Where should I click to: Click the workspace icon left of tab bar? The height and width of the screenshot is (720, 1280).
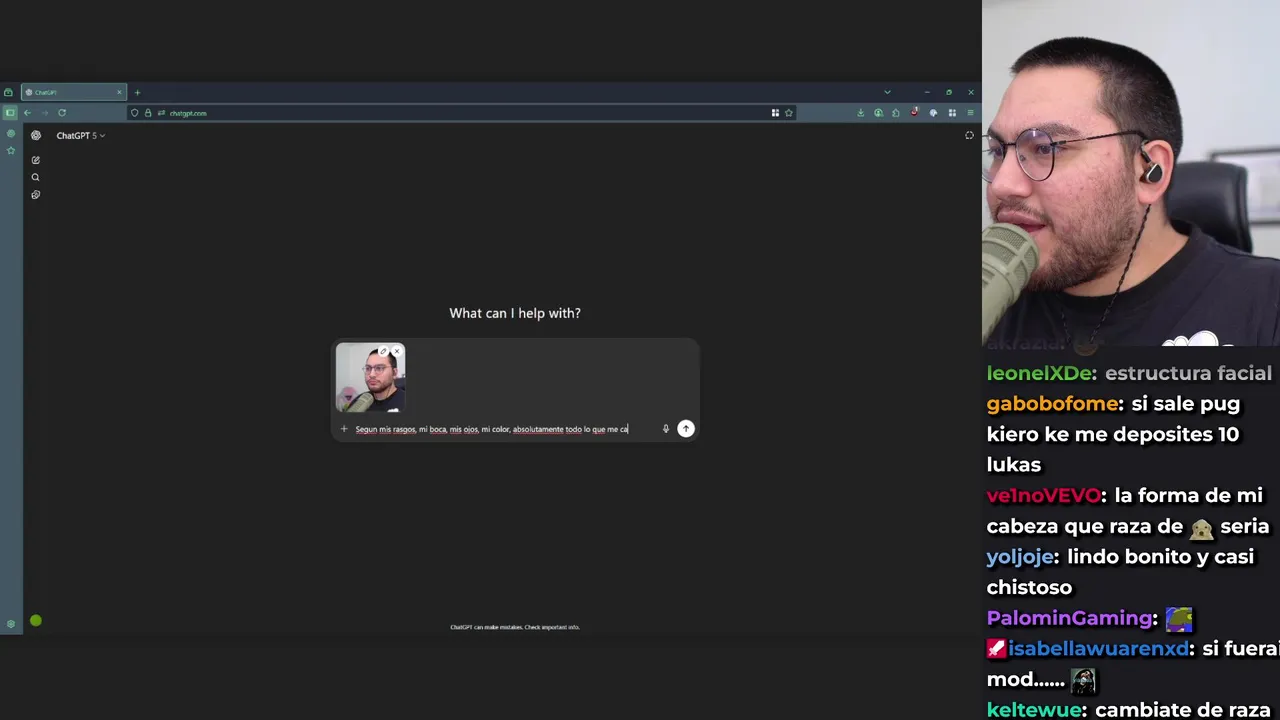click(x=8, y=92)
